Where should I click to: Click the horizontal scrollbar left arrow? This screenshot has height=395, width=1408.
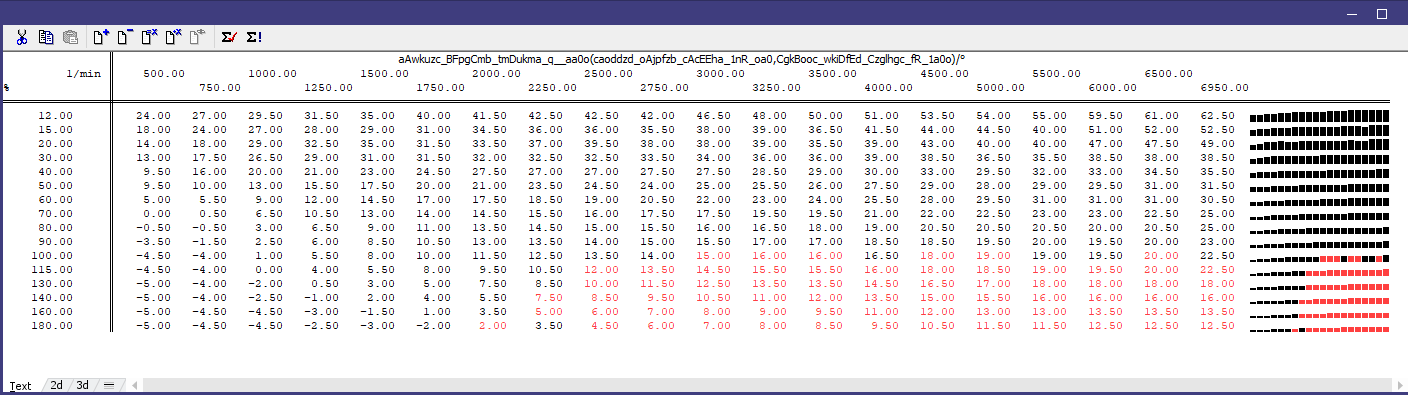[135, 385]
